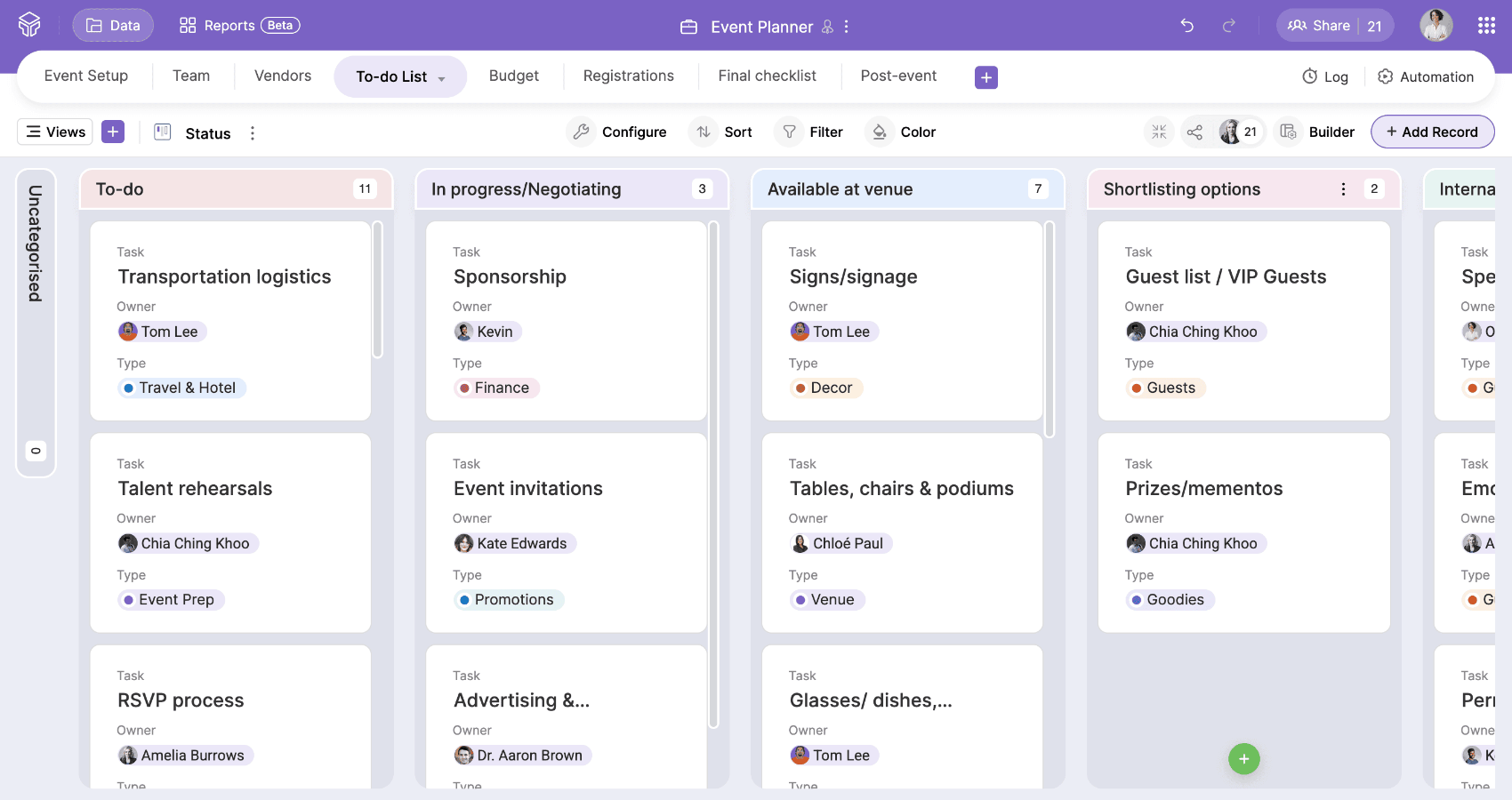
Task: Open the Color settings
Action: [904, 132]
